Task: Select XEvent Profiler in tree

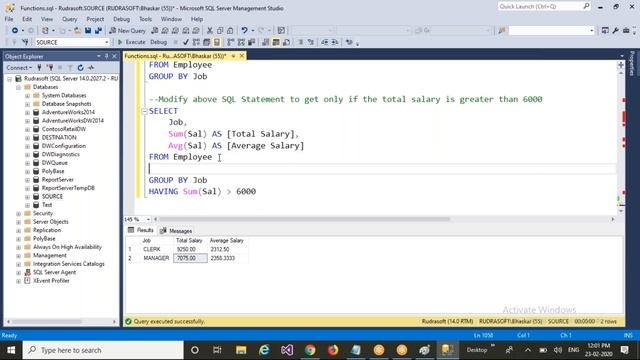Action: click(x=51, y=281)
